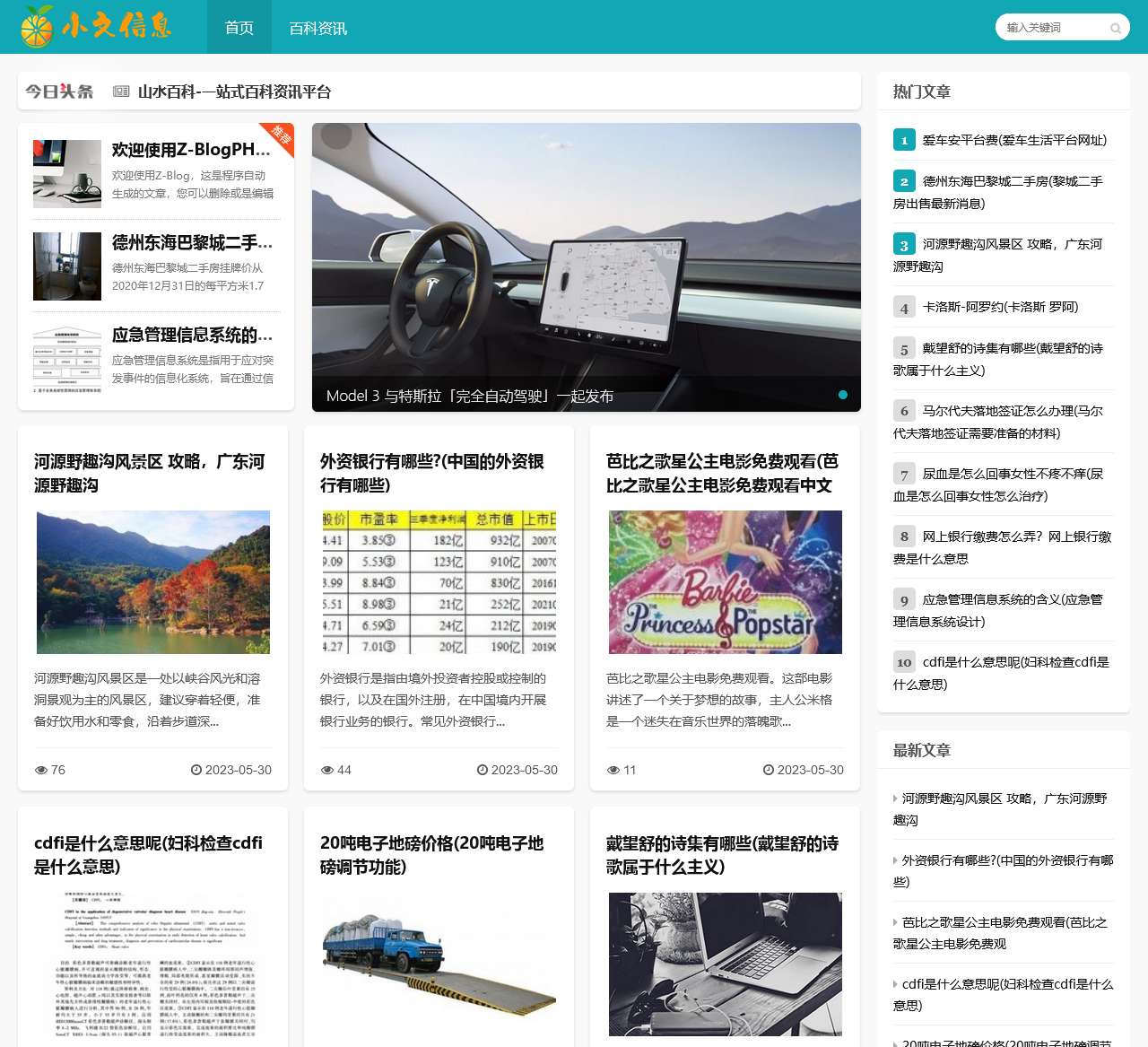Viewport: 1148px width, 1047px height.
Task: Click the blue truck weighbridge image
Action: pos(439,964)
